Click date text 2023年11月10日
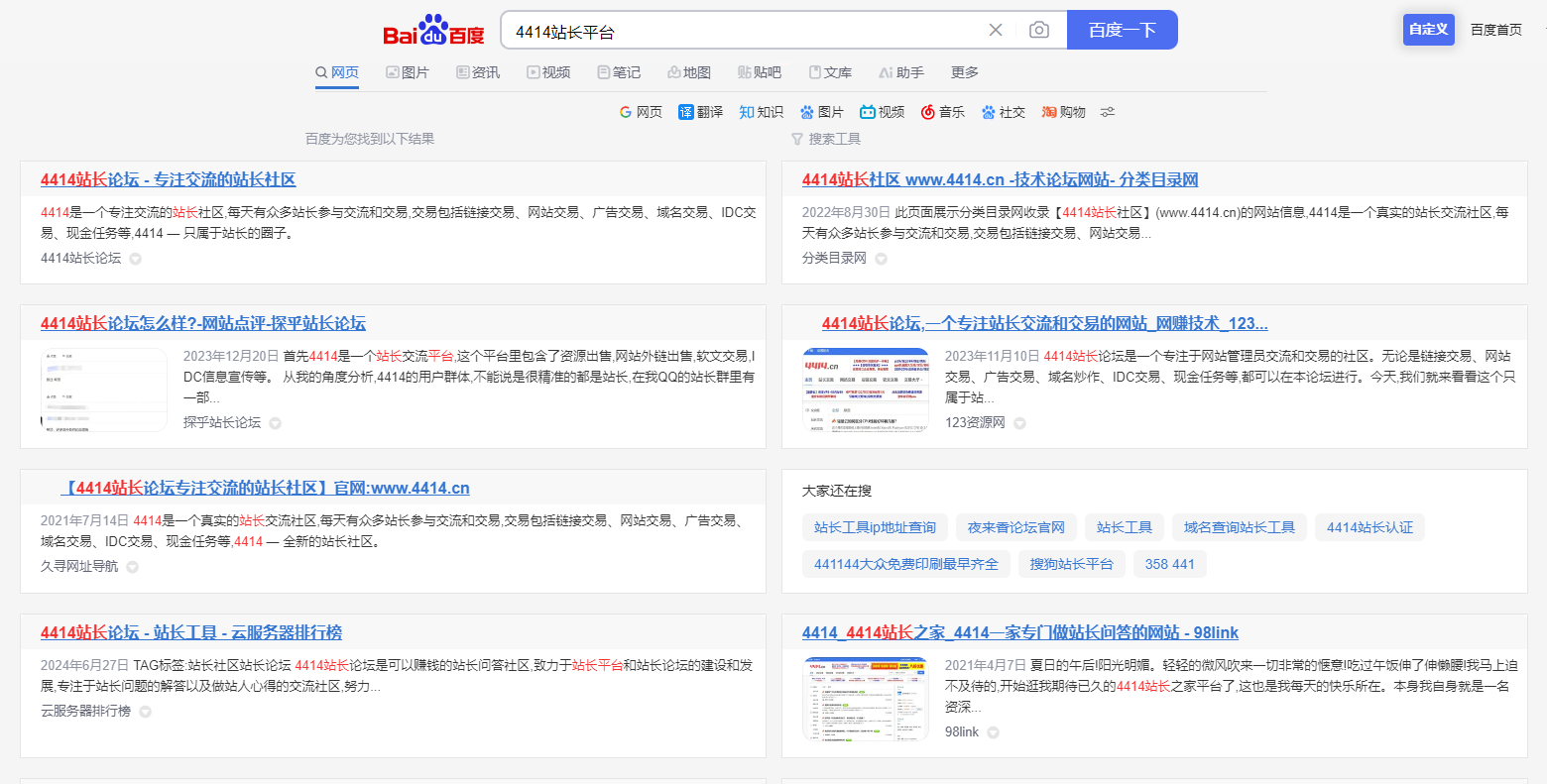 pos(993,356)
